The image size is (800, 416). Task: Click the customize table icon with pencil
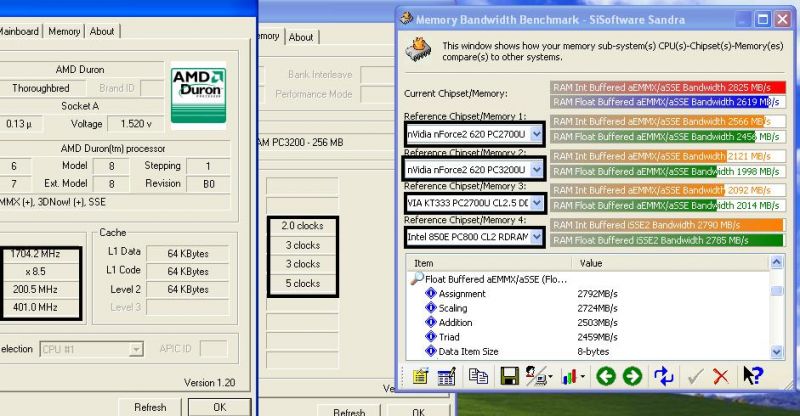pyautogui.click(x=446, y=377)
